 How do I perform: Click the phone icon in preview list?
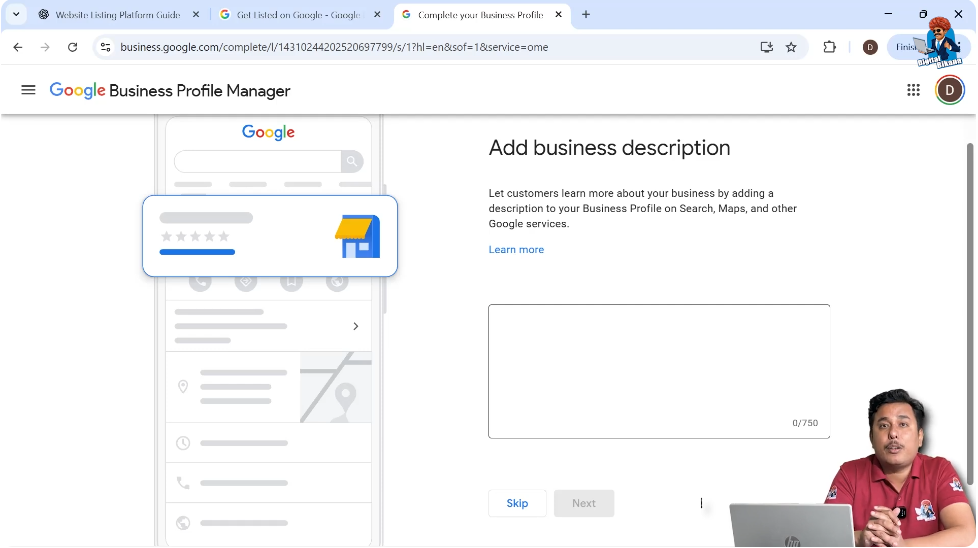click(x=183, y=483)
